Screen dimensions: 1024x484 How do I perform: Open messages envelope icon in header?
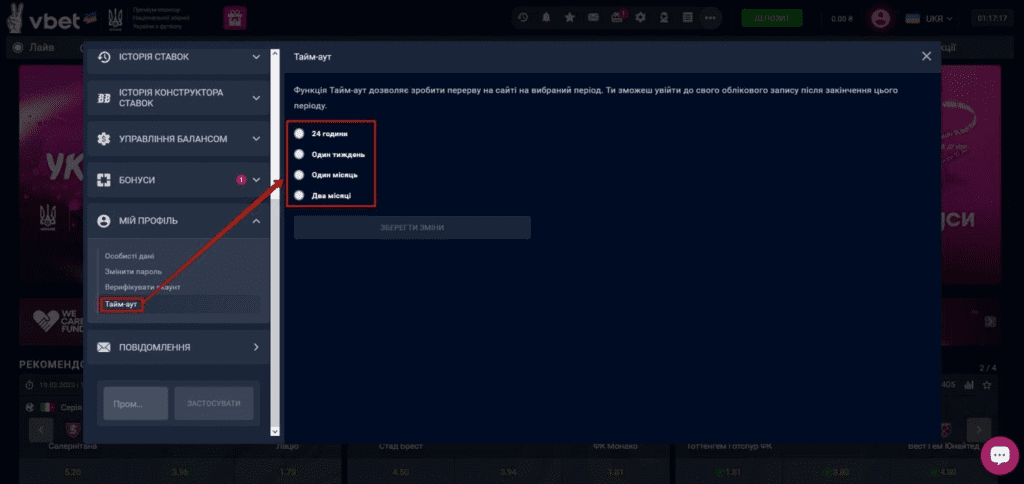tap(593, 18)
